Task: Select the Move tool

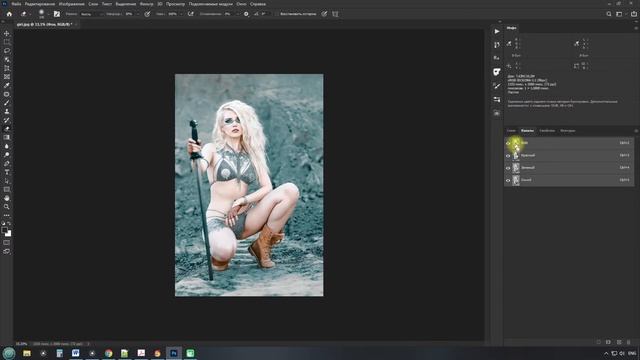Action: pos(7,33)
